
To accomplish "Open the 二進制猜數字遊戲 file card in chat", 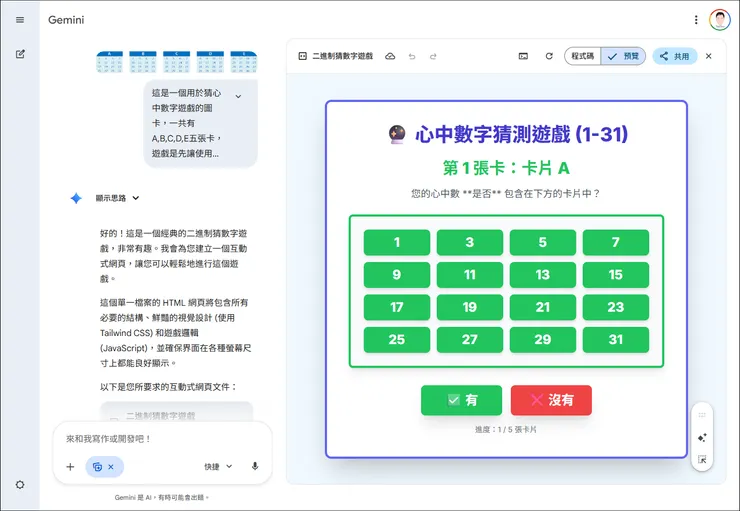I will [x=176, y=411].
